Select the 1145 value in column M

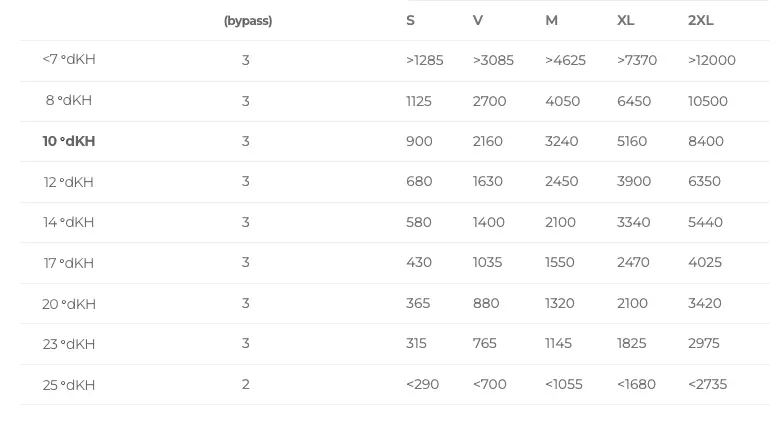558,344
